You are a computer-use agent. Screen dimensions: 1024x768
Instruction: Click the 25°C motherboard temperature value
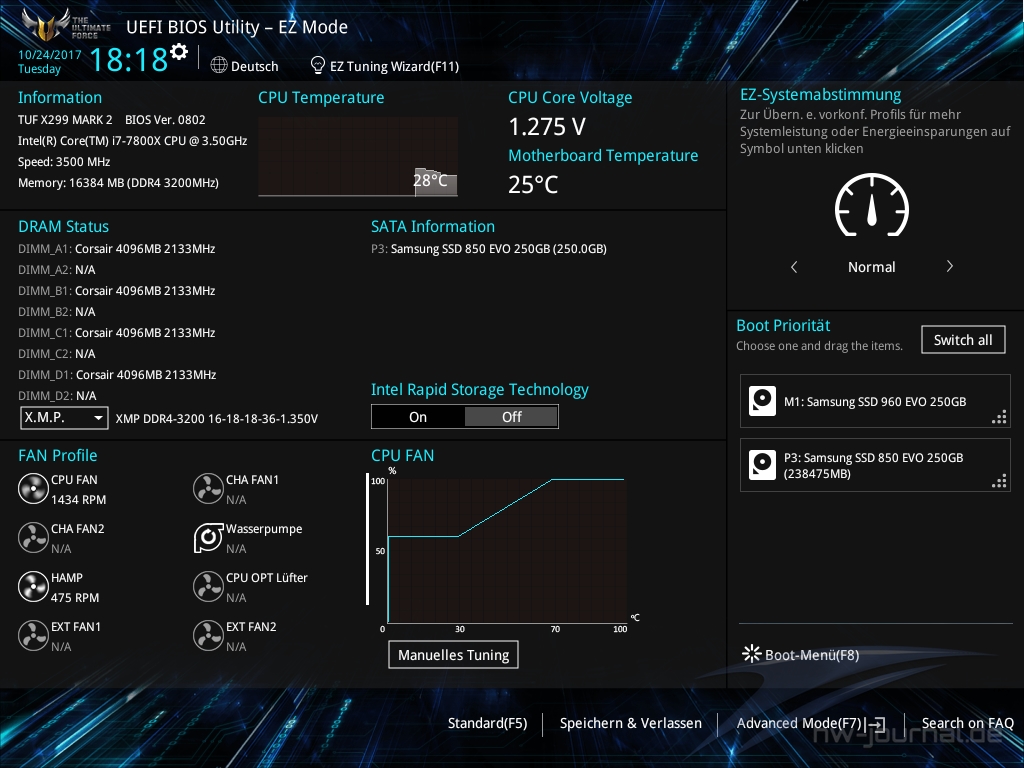pos(534,185)
